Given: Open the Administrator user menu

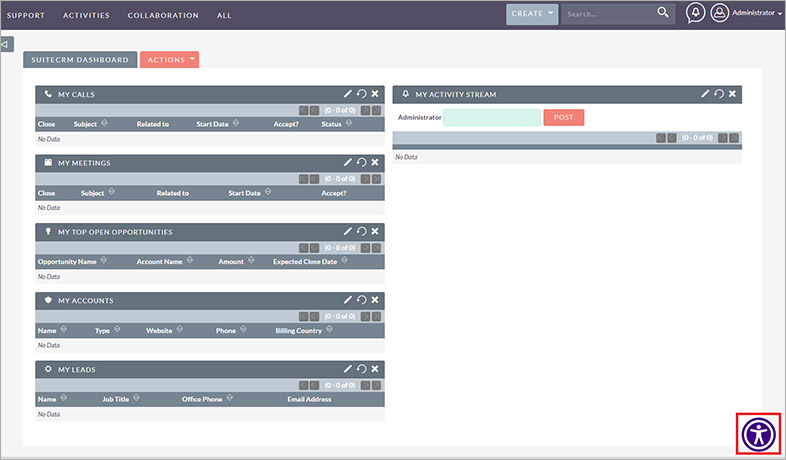Looking at the screenshot, I should click(756, 13).
